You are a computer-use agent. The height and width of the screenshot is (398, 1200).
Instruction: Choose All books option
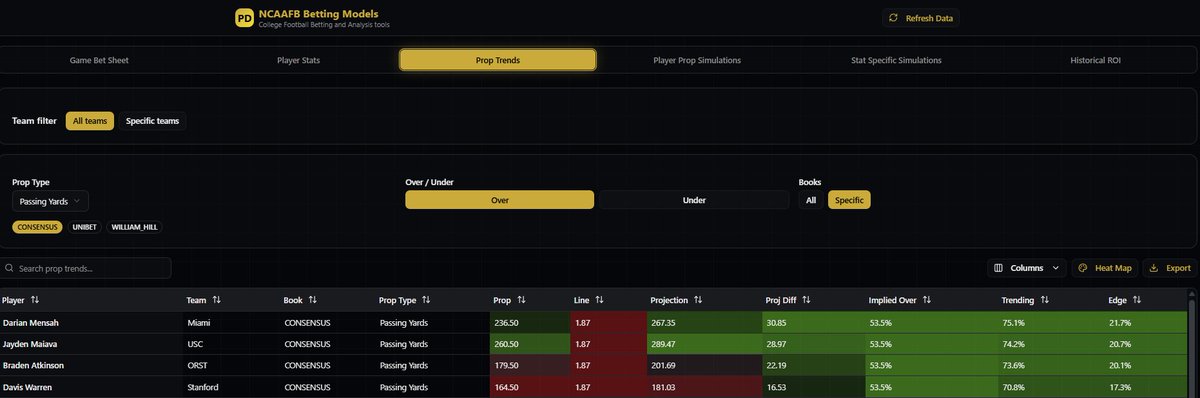click(x=811, y=200)
